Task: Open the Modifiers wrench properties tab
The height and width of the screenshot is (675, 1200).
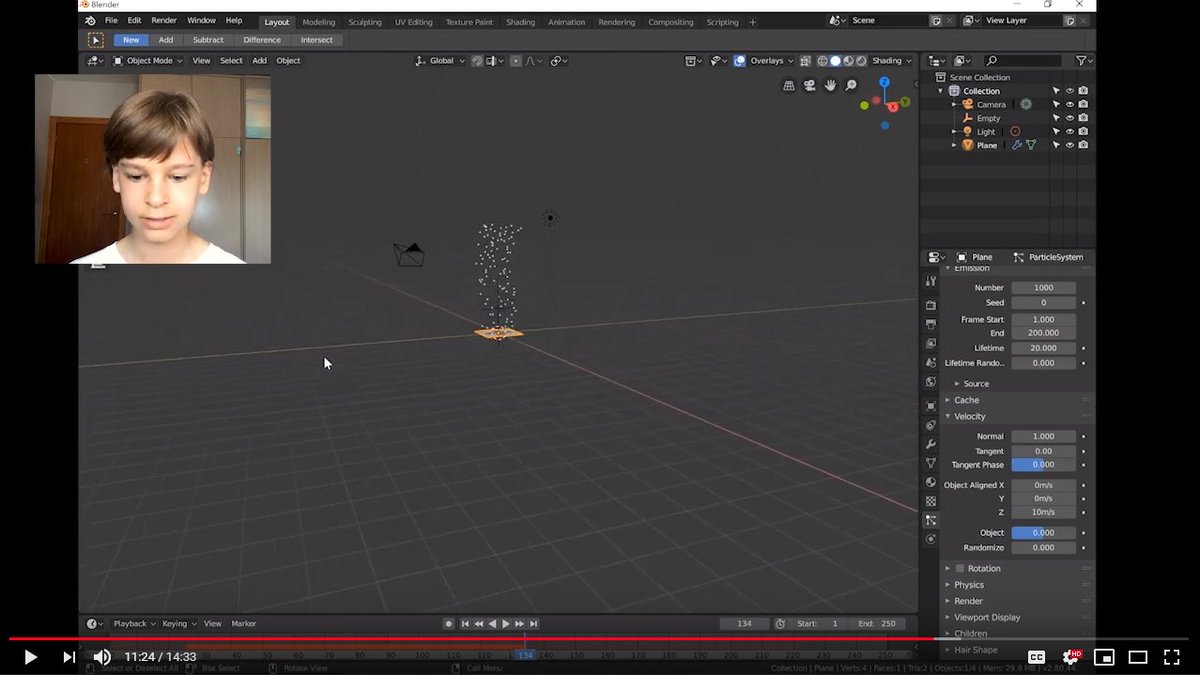Action: click(x=931, y=444)
